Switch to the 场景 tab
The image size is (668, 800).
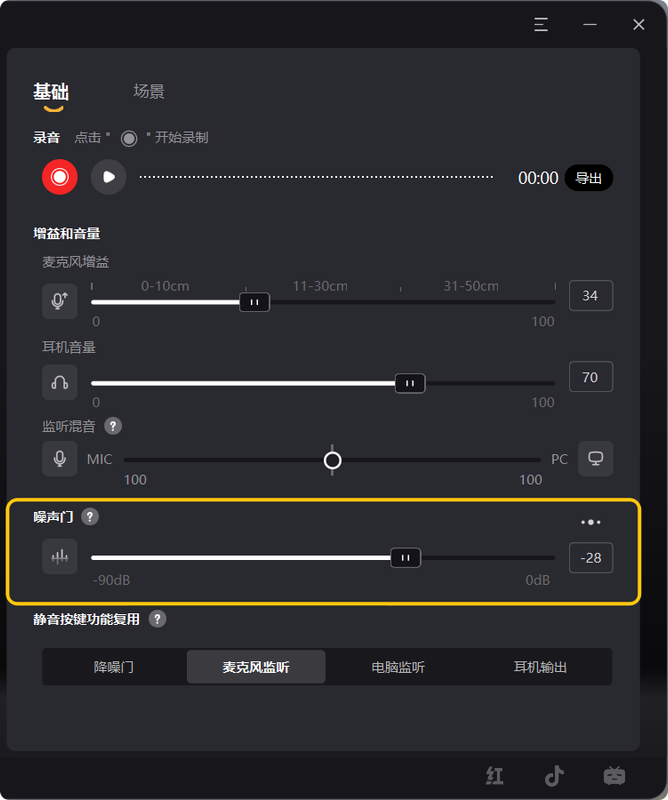pos(149,91)
